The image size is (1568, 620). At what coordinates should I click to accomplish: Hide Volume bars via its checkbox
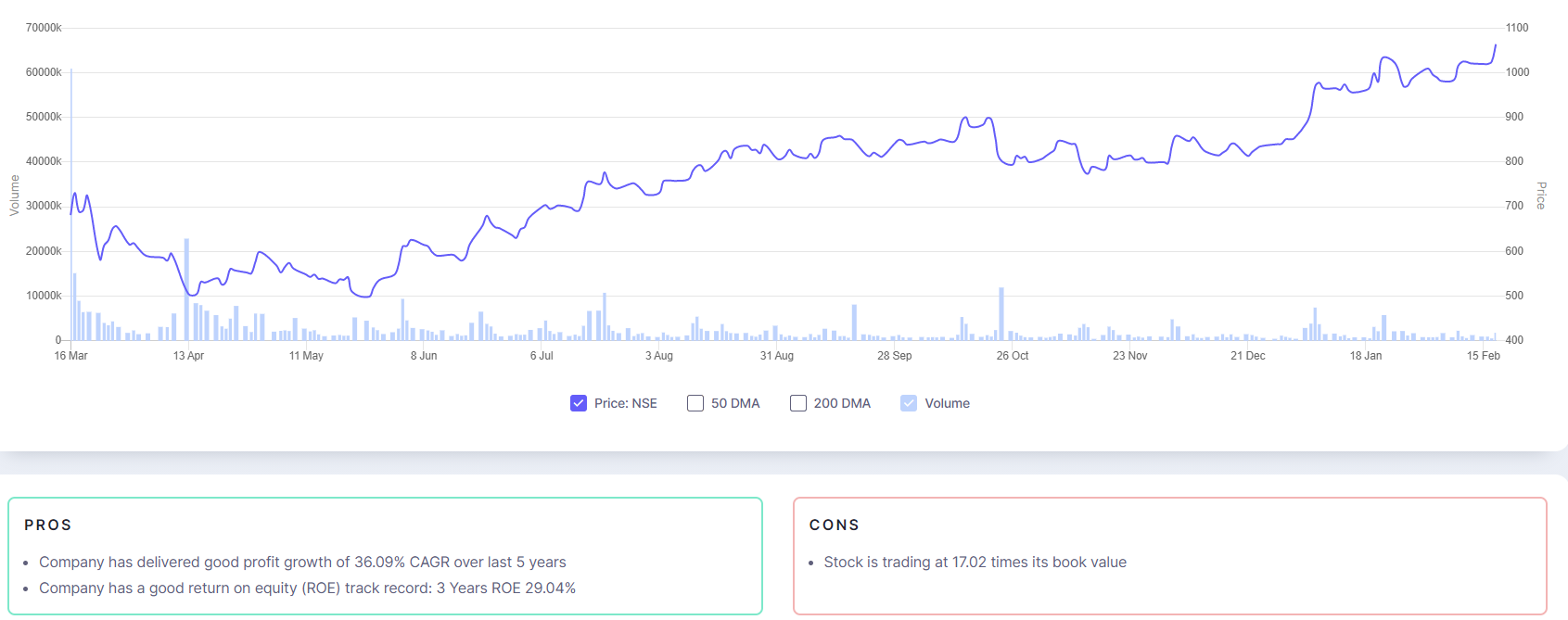pos(909,403)
